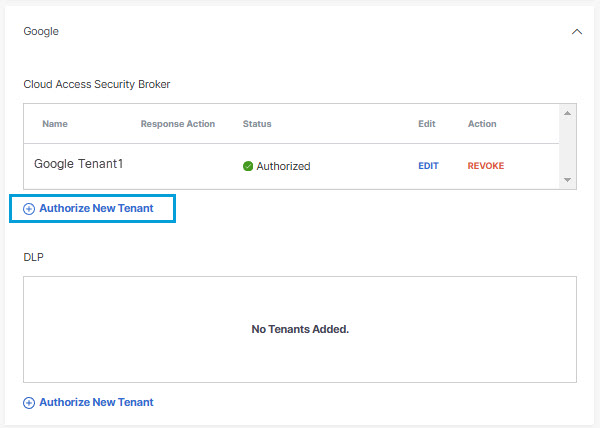The height and width of the screenshot is (428, 600).
Task: Click the Edit column header
Action: point(427,124)
